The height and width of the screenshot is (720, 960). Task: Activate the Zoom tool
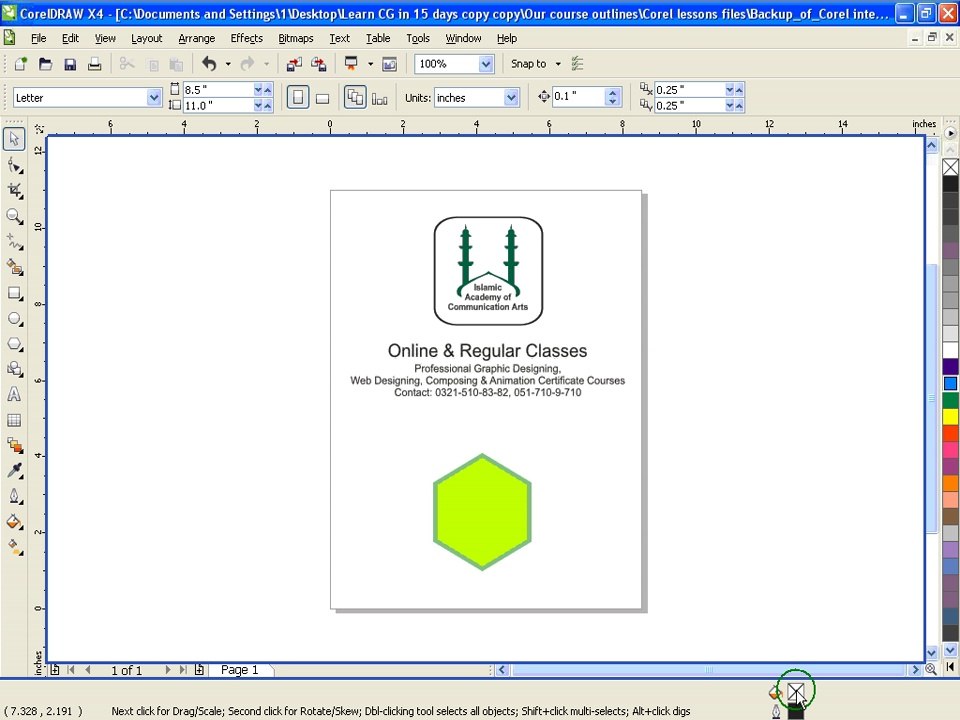tap(14, 216)
